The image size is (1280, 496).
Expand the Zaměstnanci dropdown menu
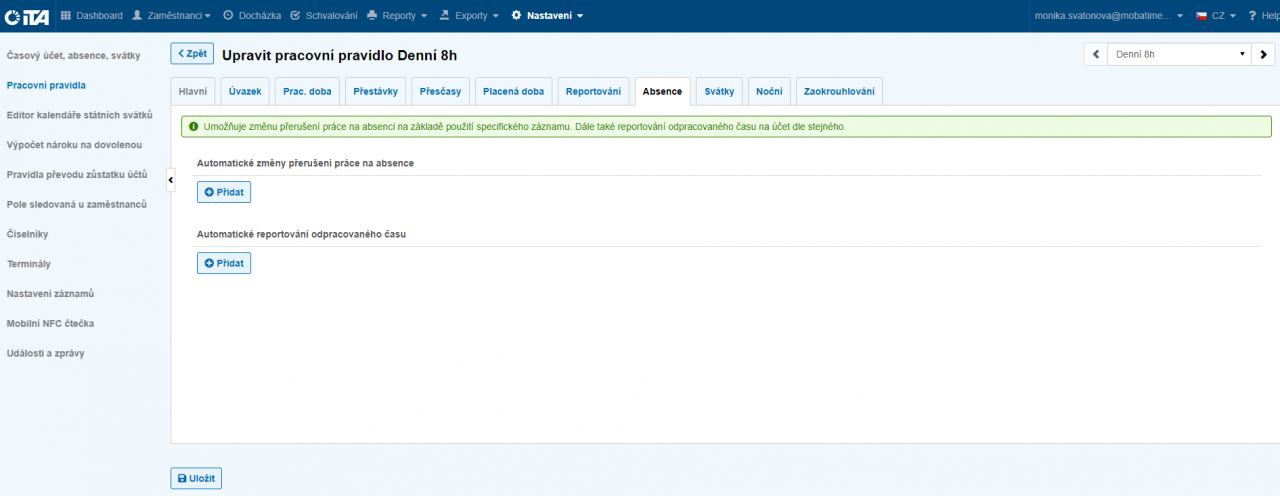(x=172, y=16)
